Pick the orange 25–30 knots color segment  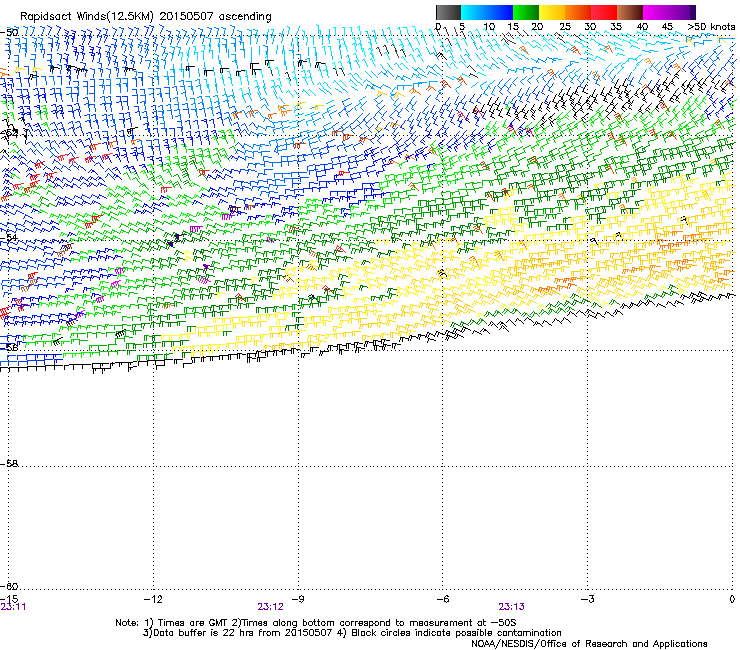click(578, 12)
